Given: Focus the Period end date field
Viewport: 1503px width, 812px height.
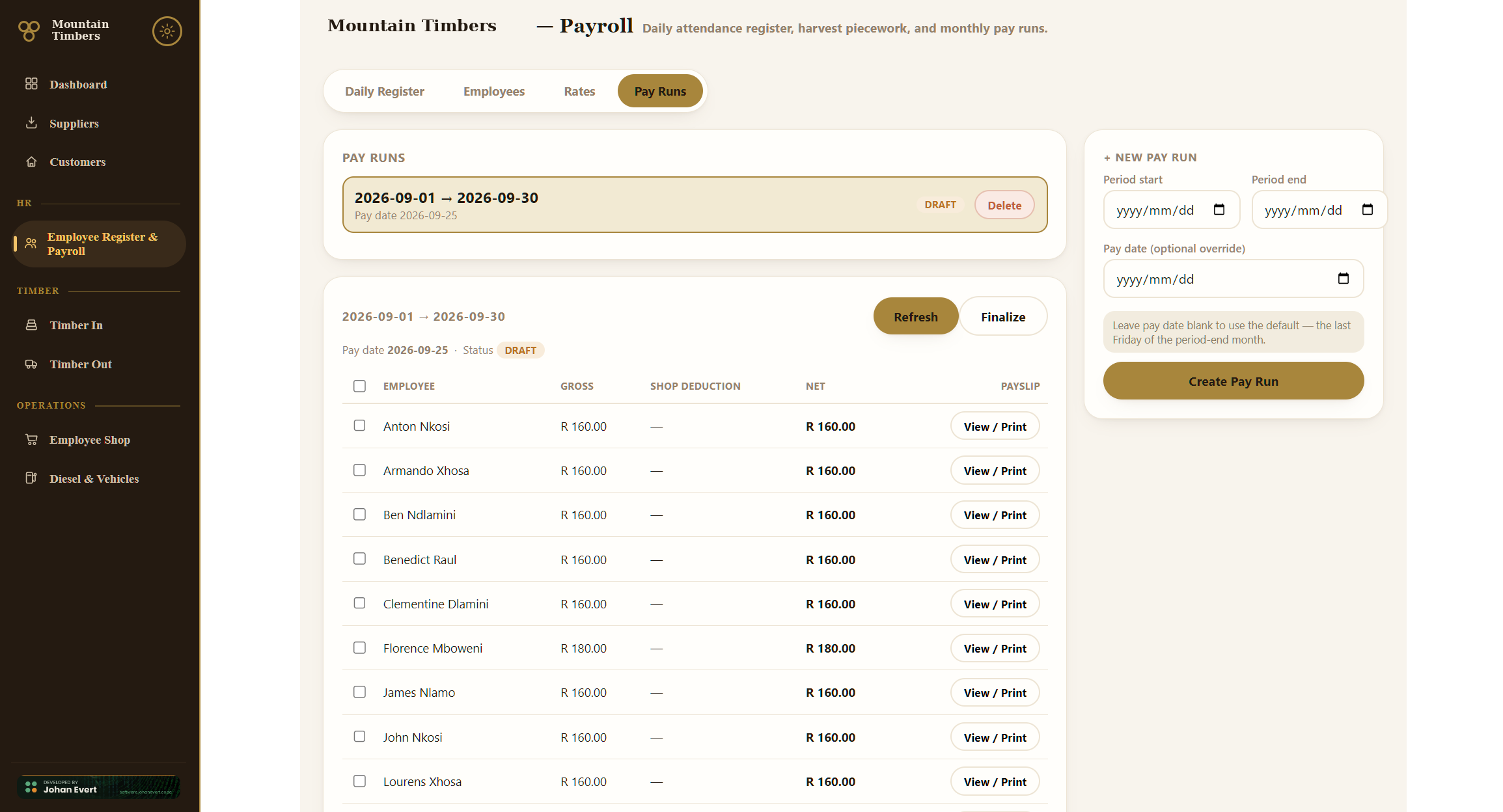Looking at the screenshot, I should tap(1319, 210).
